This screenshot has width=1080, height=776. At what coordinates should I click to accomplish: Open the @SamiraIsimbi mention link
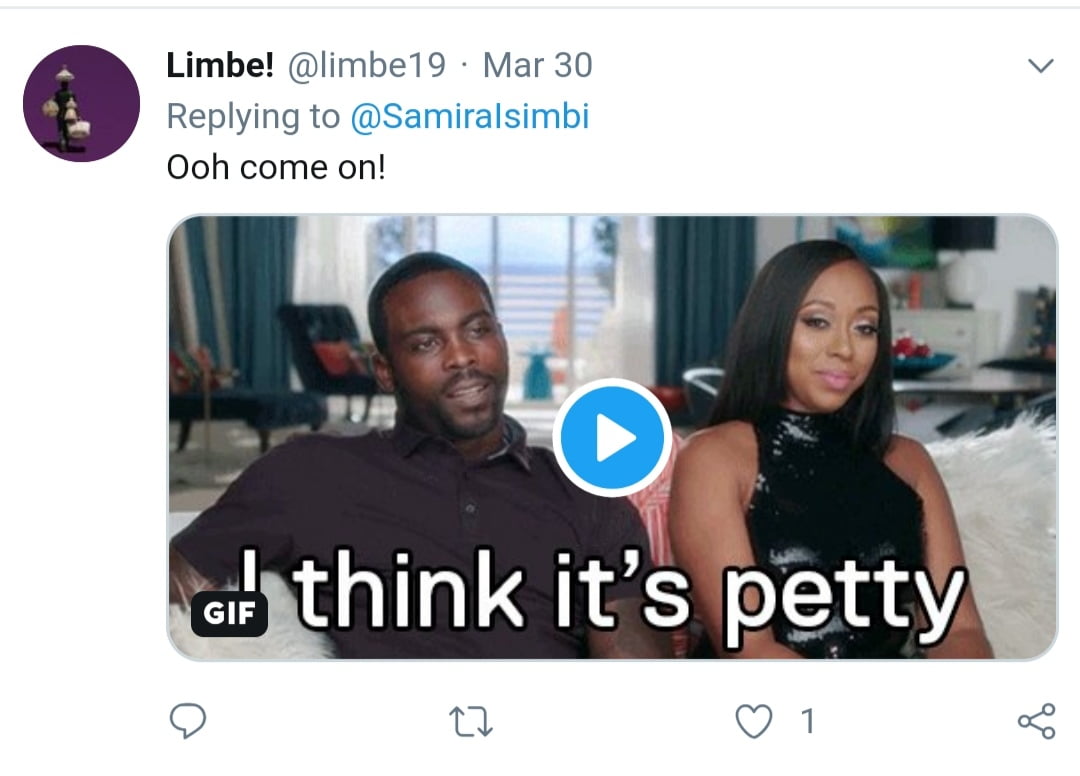pyautogui.click(x=470, y=117)
